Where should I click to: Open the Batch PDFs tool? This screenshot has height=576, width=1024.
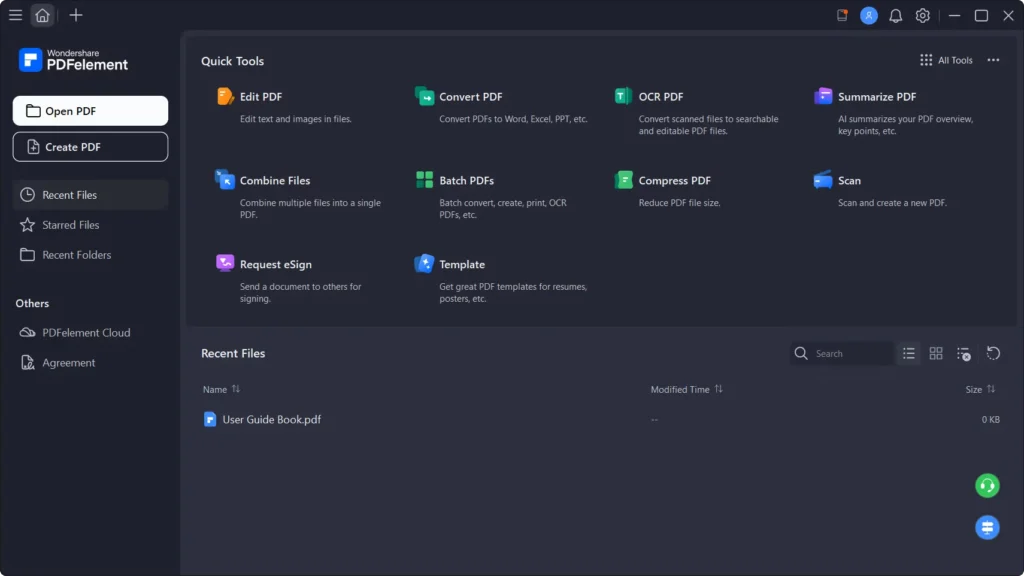(466, 180)
